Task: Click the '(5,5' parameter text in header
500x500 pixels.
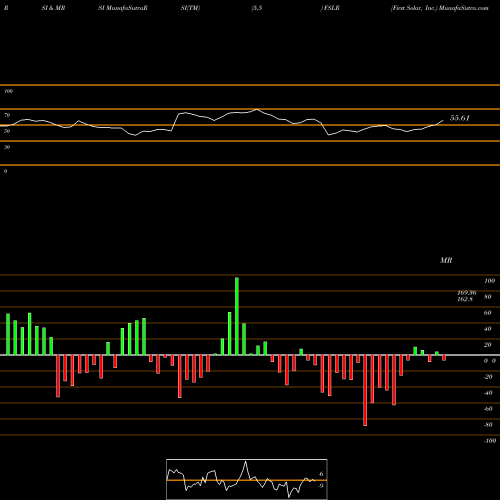Action: pos(257,8)
